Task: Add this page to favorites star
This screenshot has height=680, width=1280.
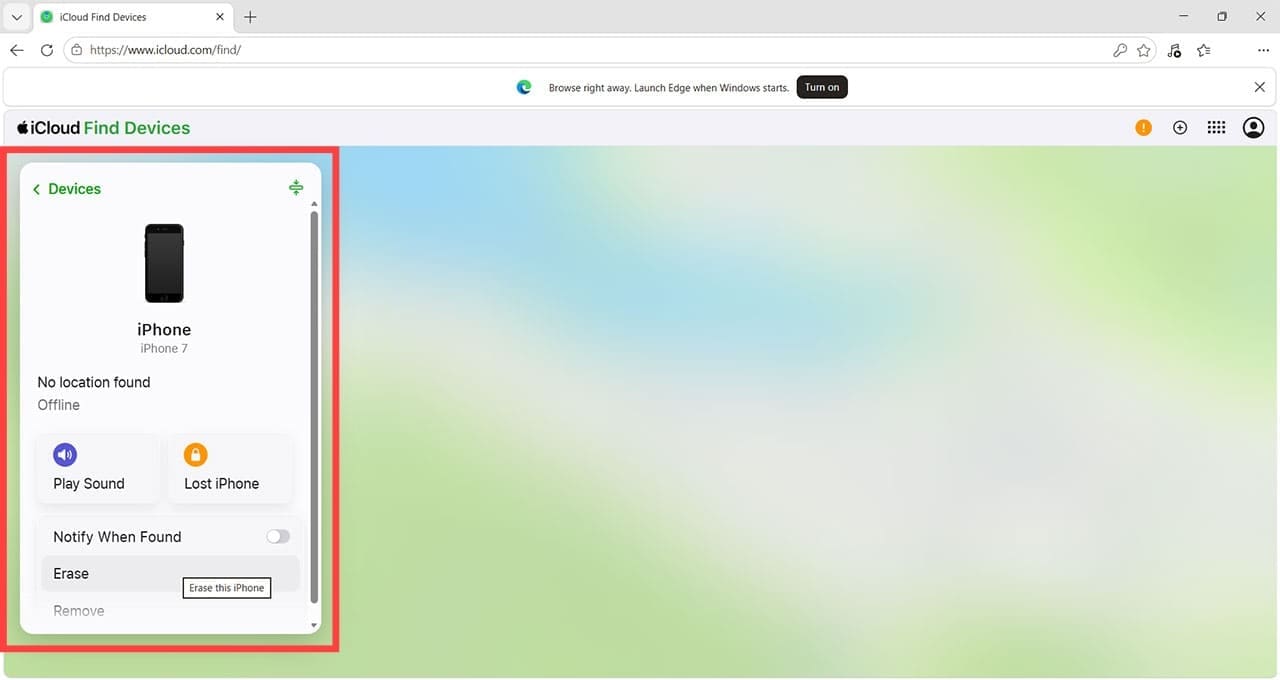Action: coord(1144,50)
